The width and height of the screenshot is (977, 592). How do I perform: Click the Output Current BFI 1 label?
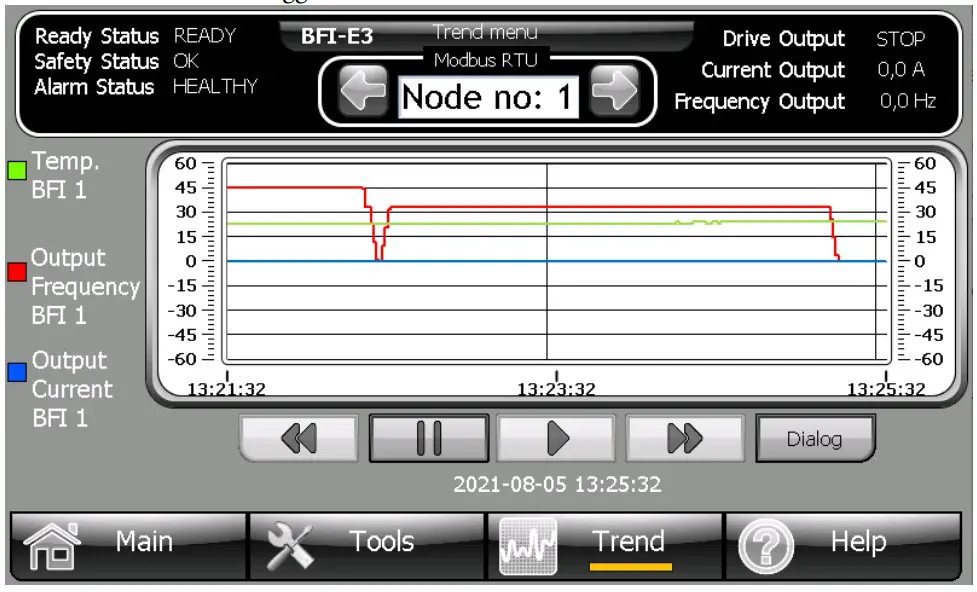72,389
